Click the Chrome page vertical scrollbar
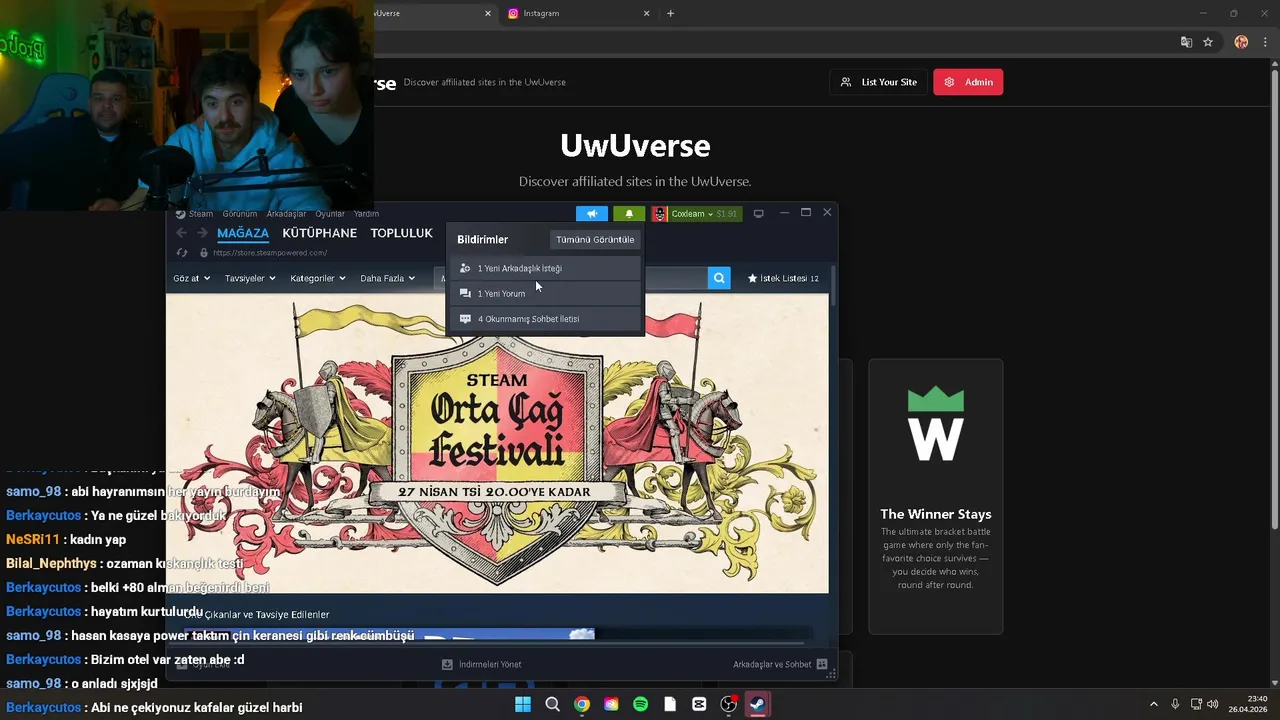This screenshot has width=1280, height=720. pyautogui.click(x=1274, y=300)
